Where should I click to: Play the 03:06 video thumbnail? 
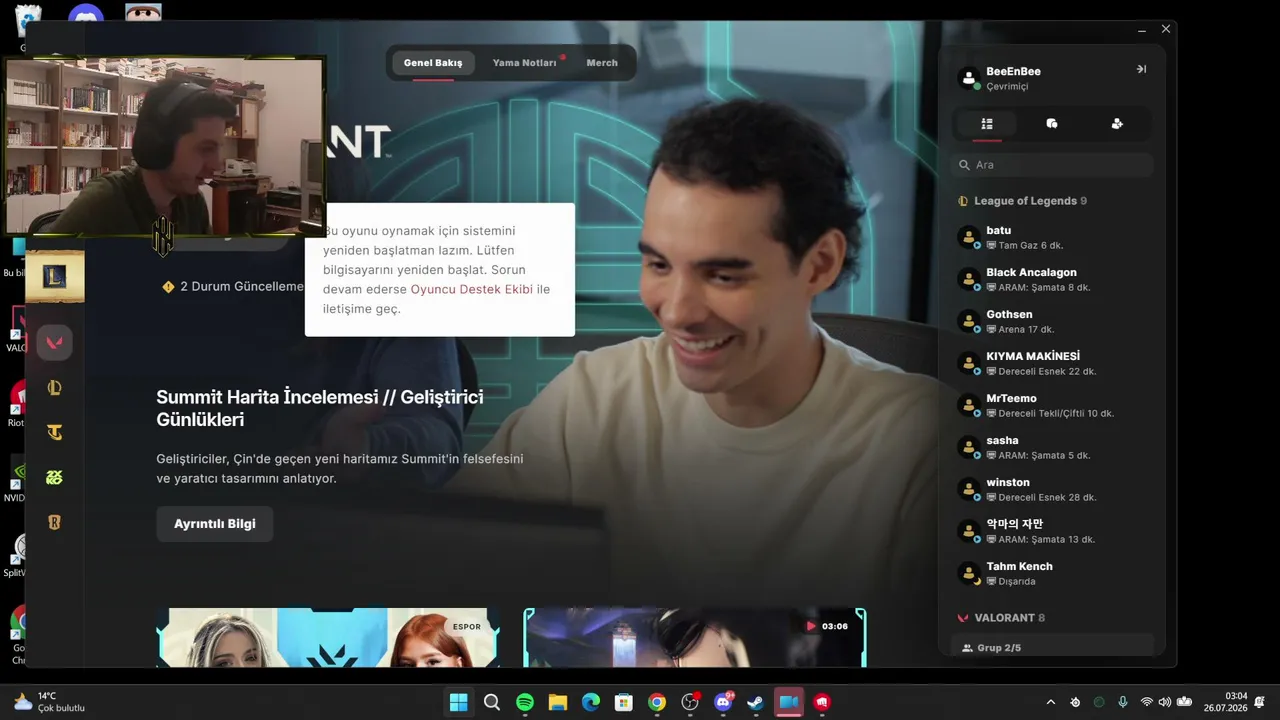pyautogui.click(x=695, y=637)
